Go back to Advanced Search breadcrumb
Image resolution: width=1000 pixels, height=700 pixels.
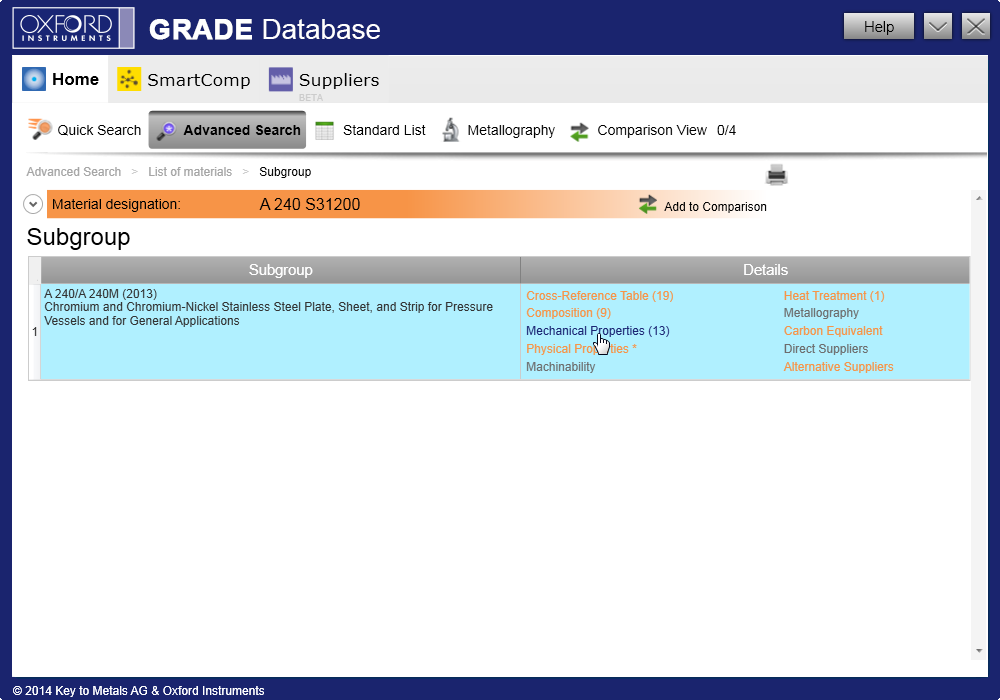click(74, 171)
